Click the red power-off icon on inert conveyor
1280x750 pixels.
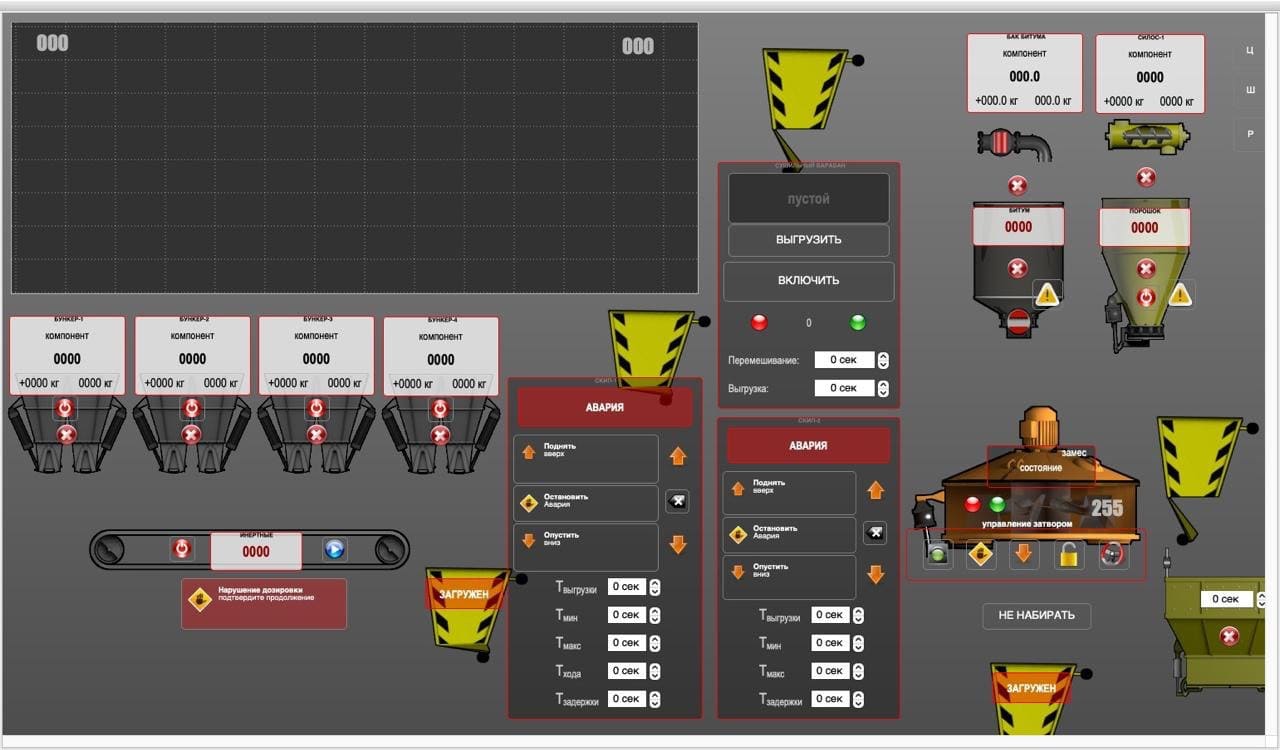pos(181,549)
